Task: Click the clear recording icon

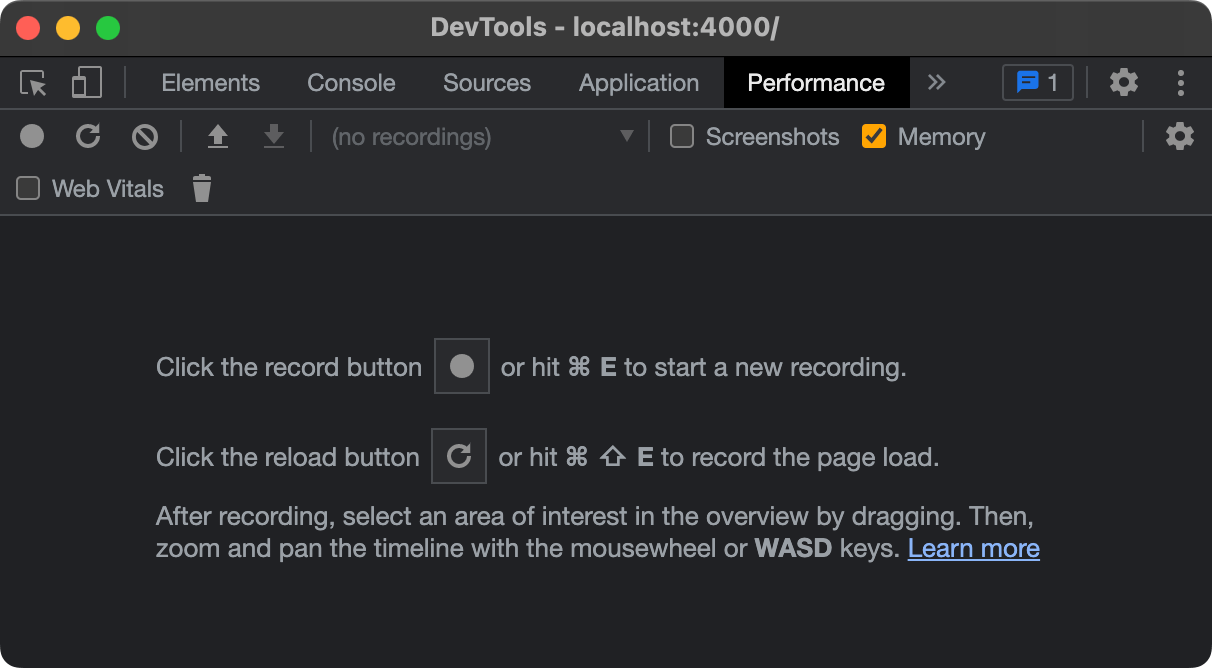Action: click(x=145, y=136)
